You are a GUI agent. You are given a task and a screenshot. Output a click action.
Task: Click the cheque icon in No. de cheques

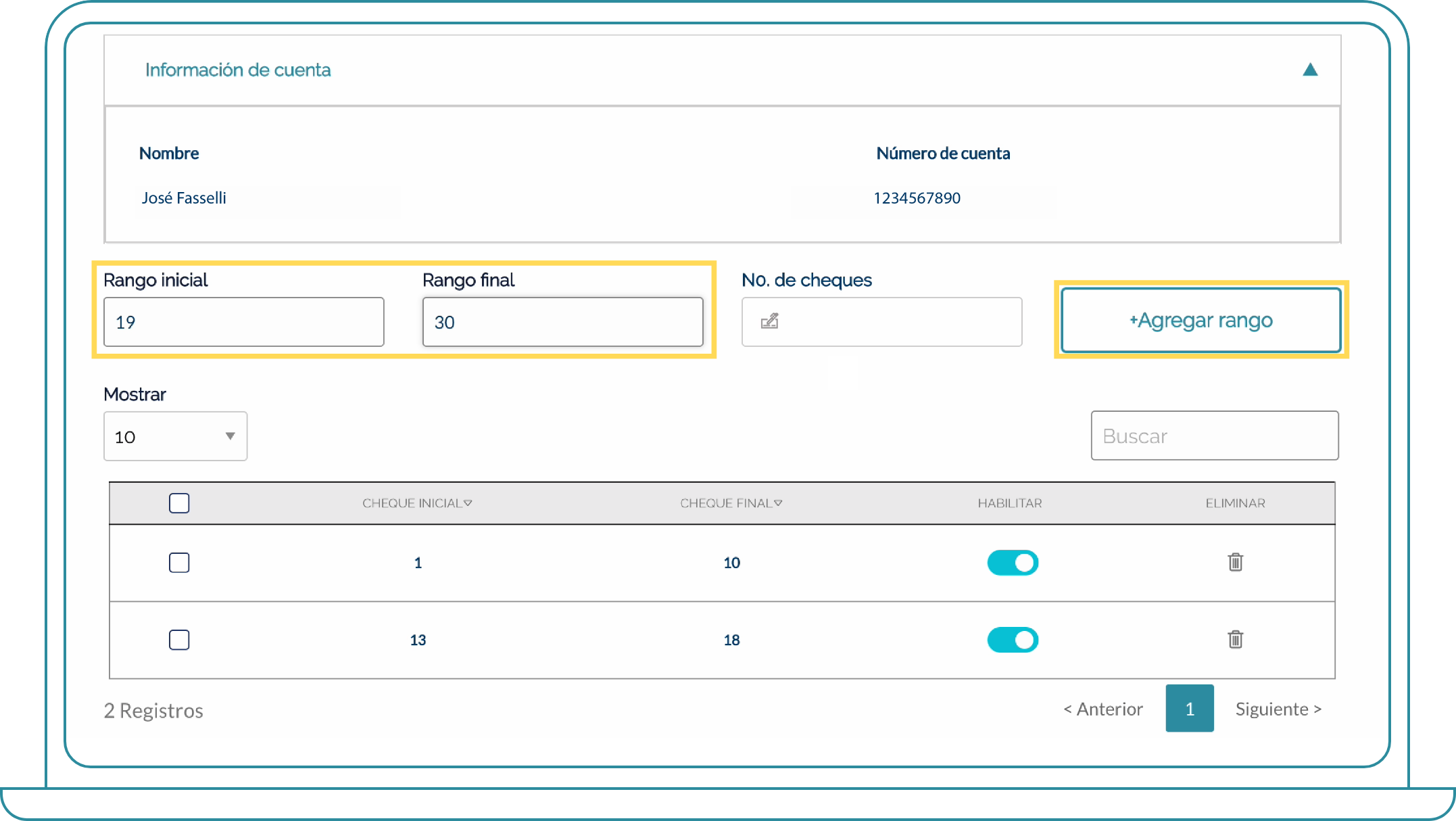coord(769,321)
